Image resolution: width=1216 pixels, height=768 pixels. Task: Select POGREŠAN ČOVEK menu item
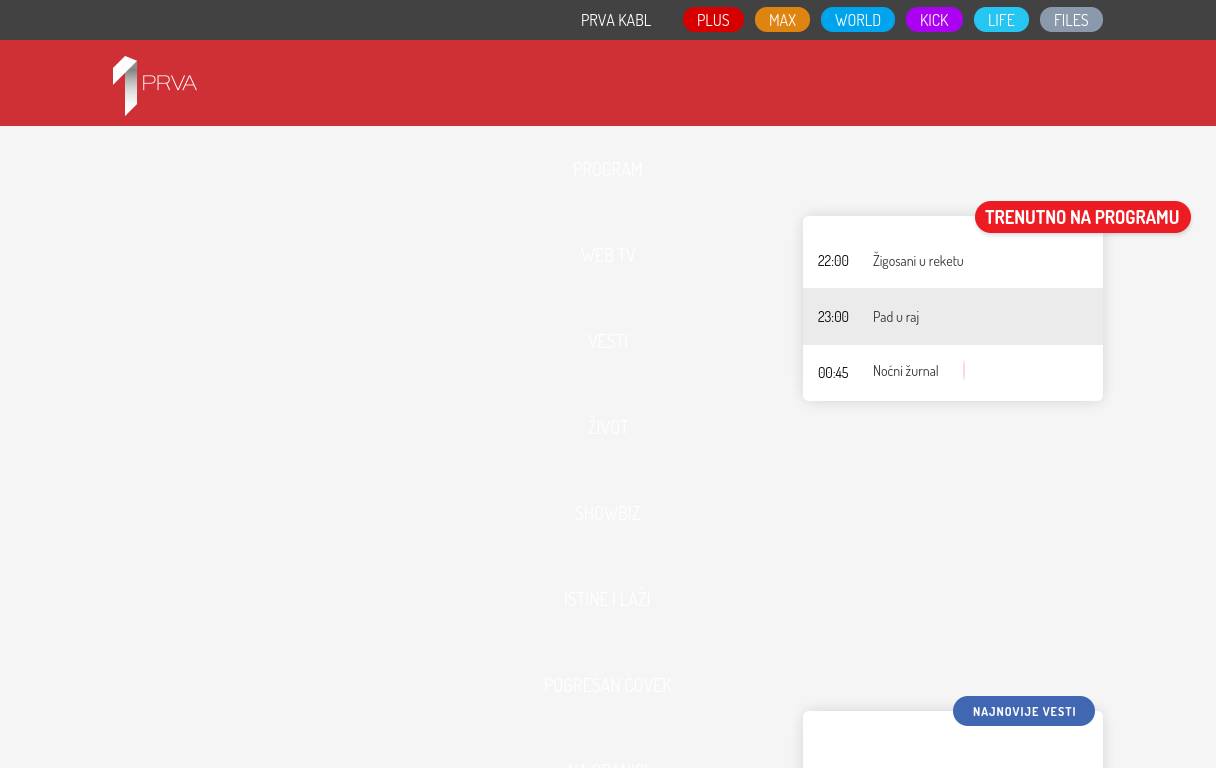coord(607,685)
